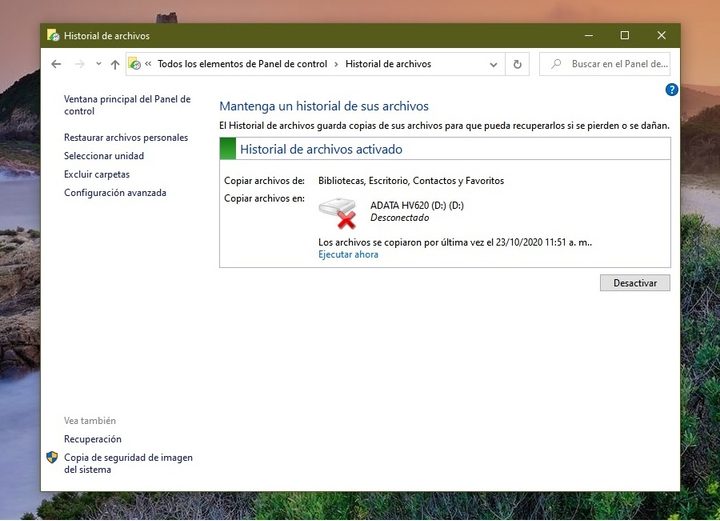Close the Historial de archivos window
Image resolution: width=720 pixels, height=521 pixels.
661,35
